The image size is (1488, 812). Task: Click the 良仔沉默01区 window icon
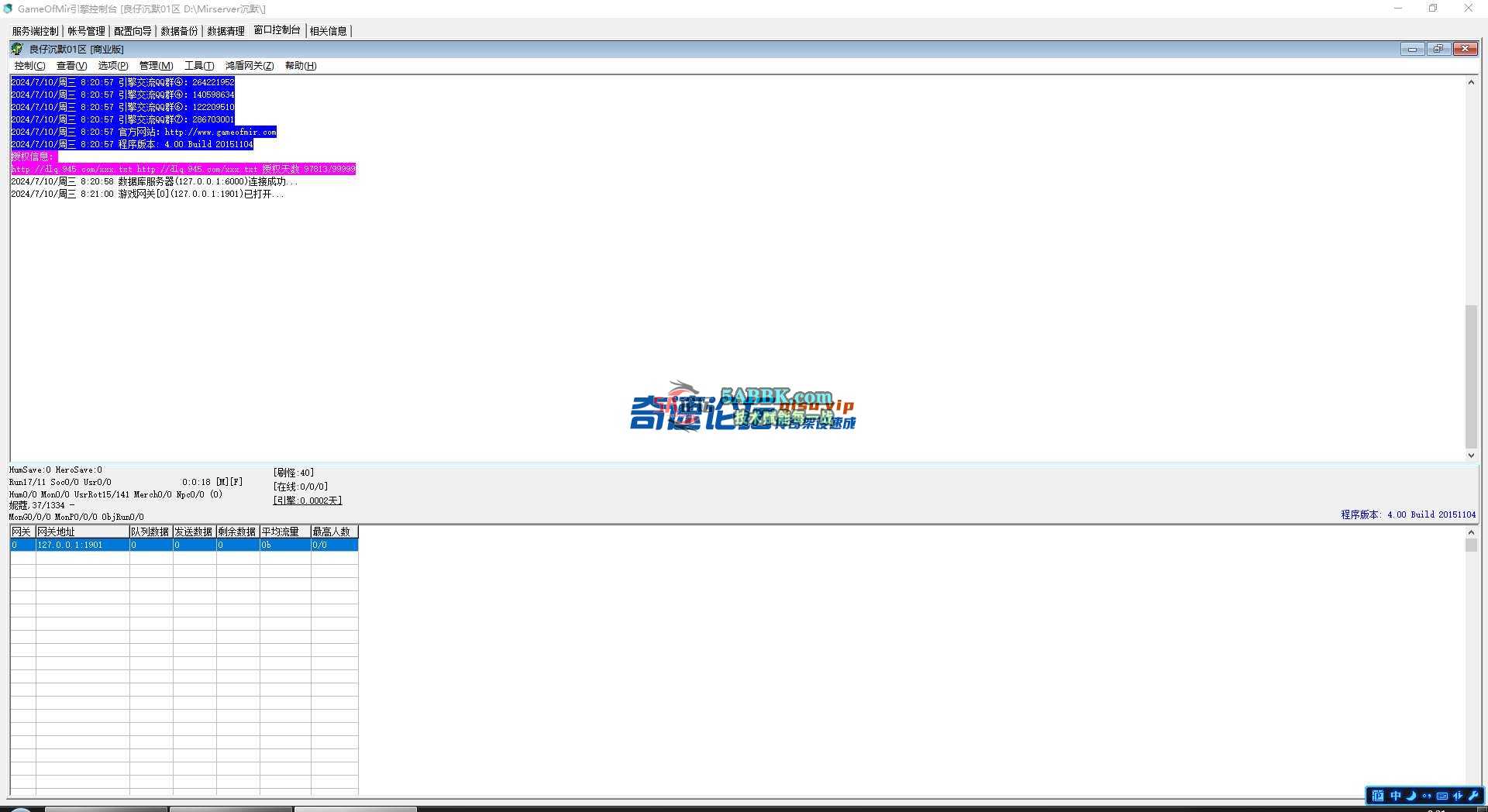(x=17, y=49)
